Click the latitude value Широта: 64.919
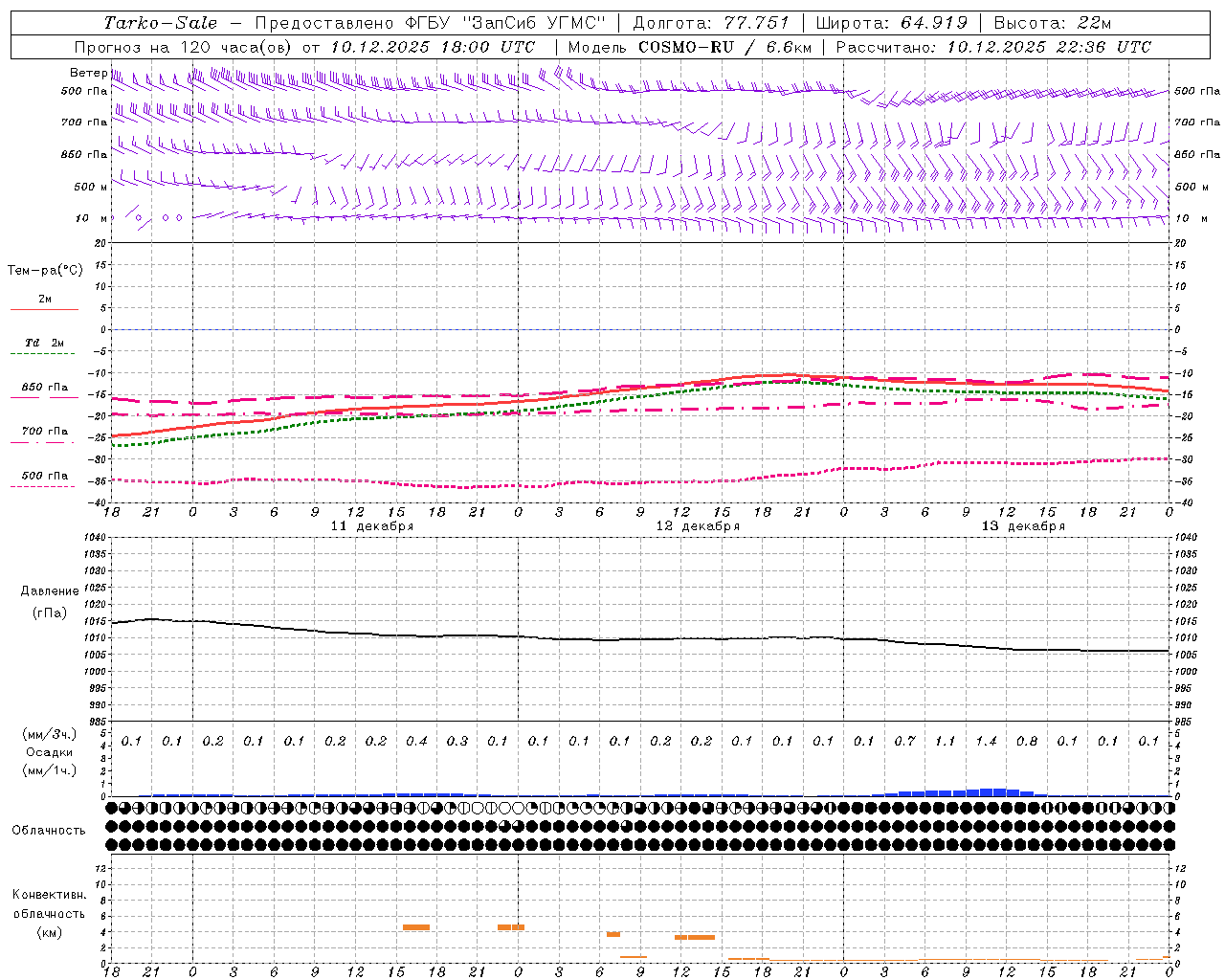Image resolution: width=1225 pixels, height=980 pixels. 891,23
